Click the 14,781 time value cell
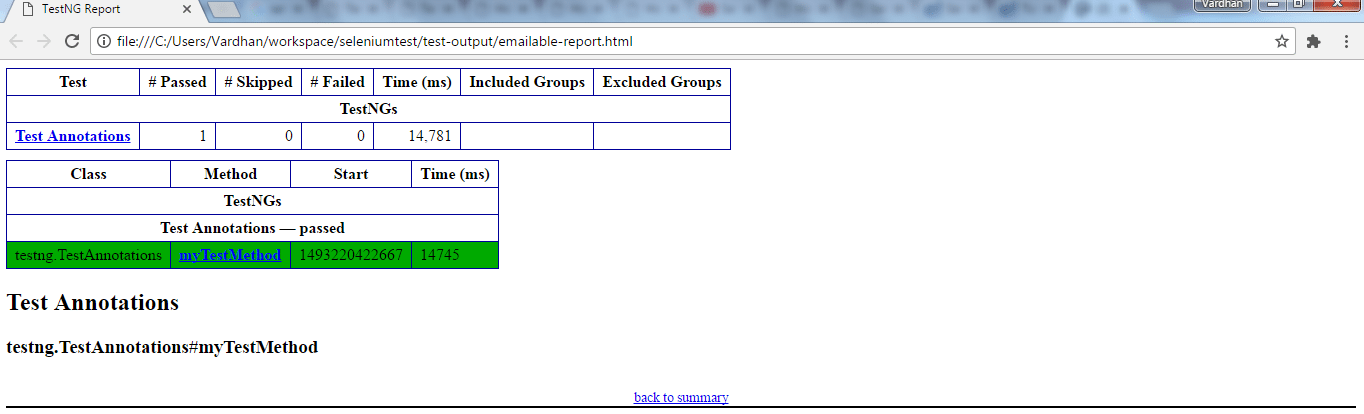 pyautogui.click(x=417, y=136)
